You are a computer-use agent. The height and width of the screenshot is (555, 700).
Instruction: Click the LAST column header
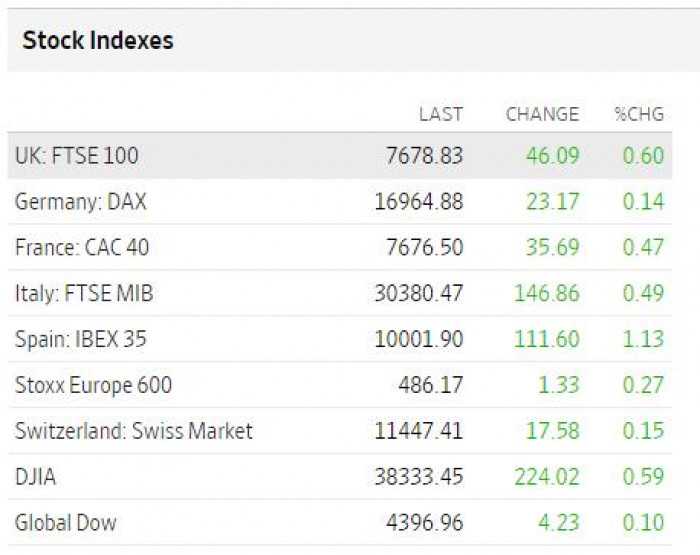441,114
